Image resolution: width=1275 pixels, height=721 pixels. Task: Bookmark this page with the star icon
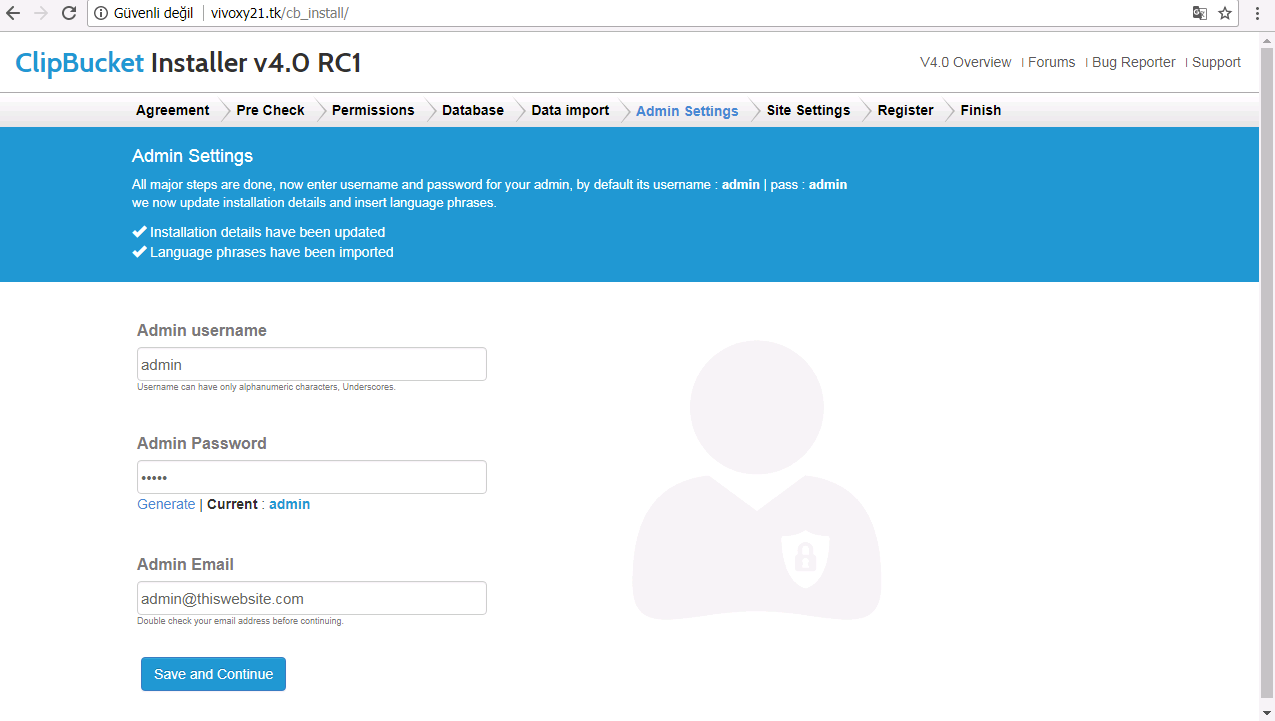pos(1224,13)
